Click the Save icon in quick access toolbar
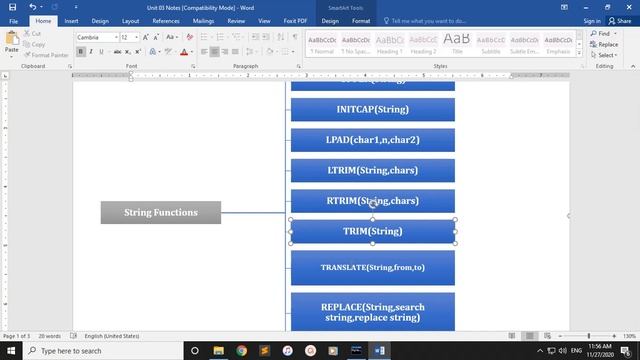This screenshot has height=360, width=640. click(12, 7)
